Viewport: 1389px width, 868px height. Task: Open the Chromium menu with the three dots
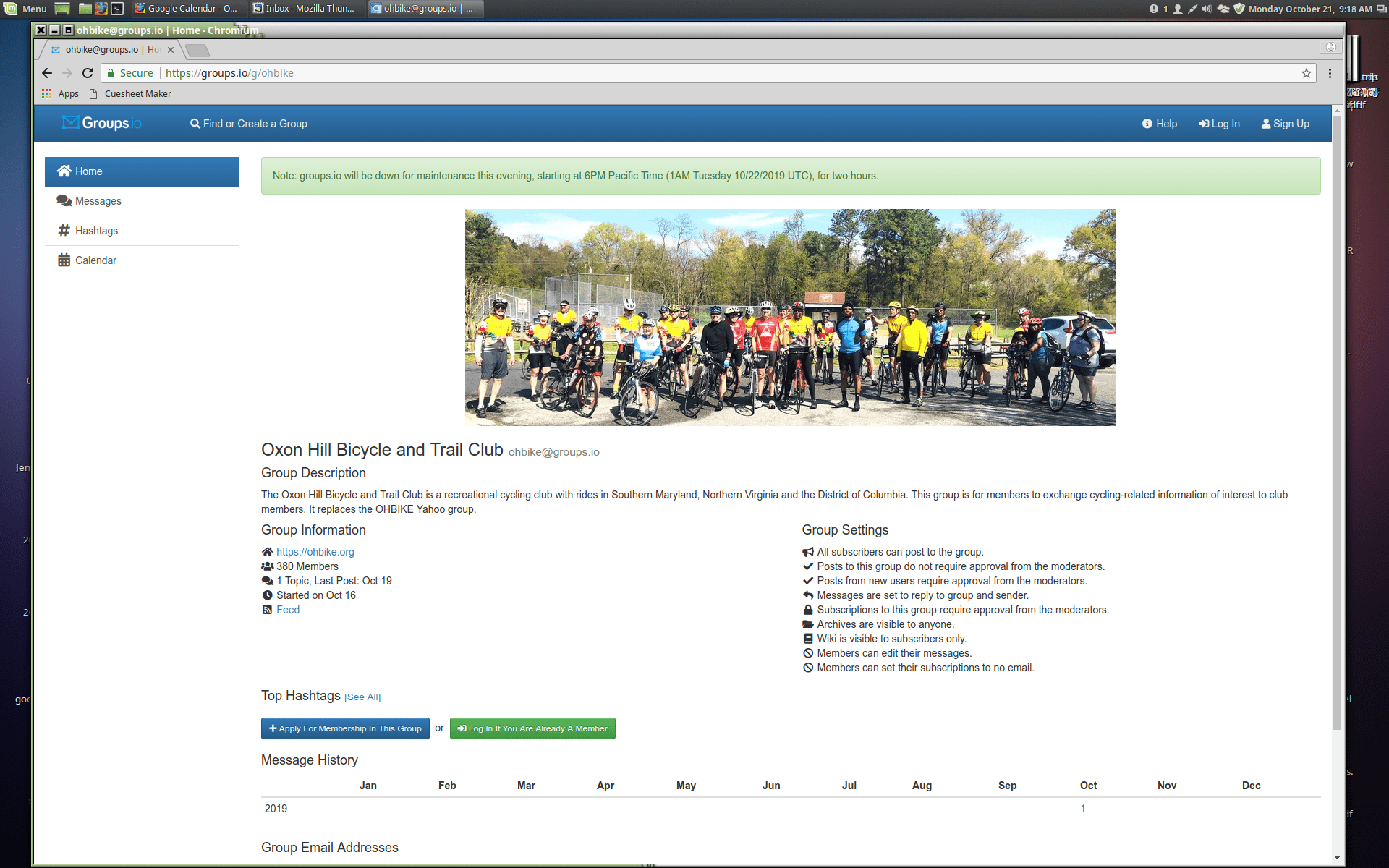(1330, 73)
